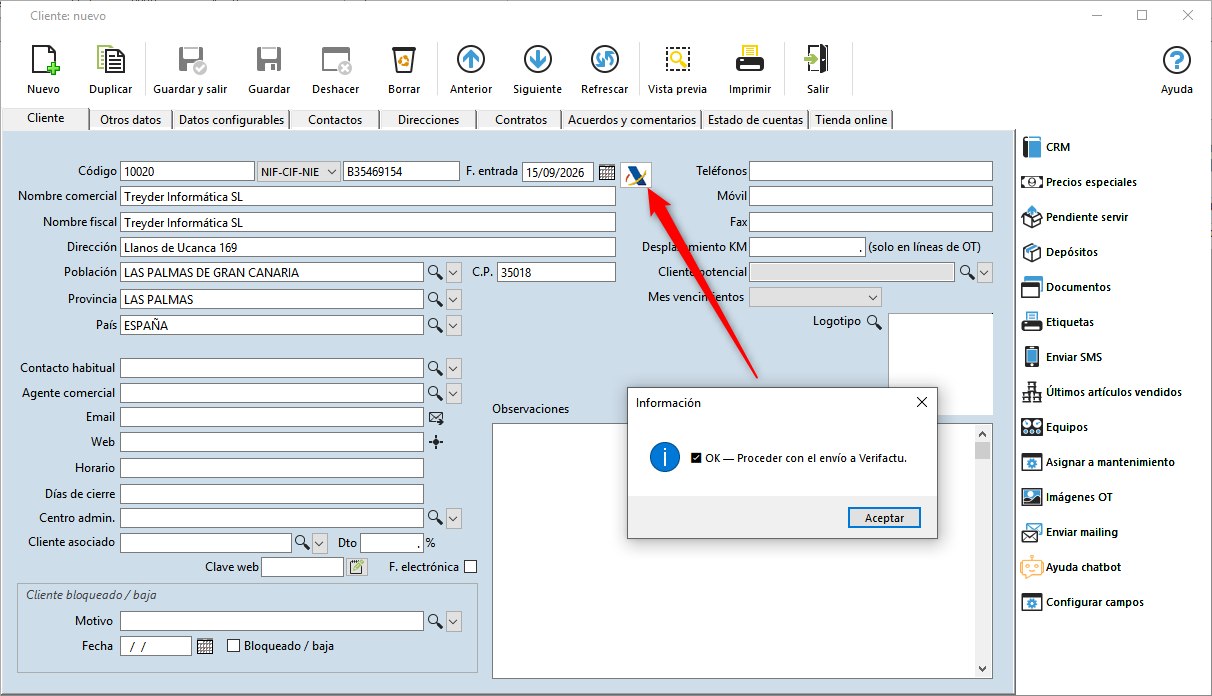Go to the previous record with Anterior
The image size is (1212, 696).
click(471, 69)
